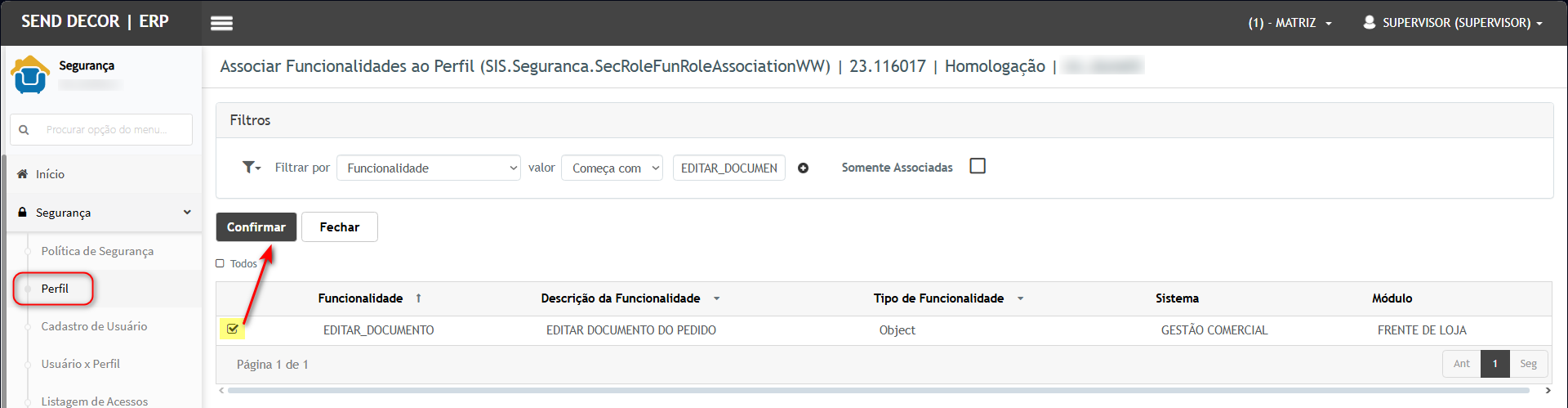Toggle the hamburger menu icon
The width and height of the screenshot is (1568, 408).
[x=221, y=23]
